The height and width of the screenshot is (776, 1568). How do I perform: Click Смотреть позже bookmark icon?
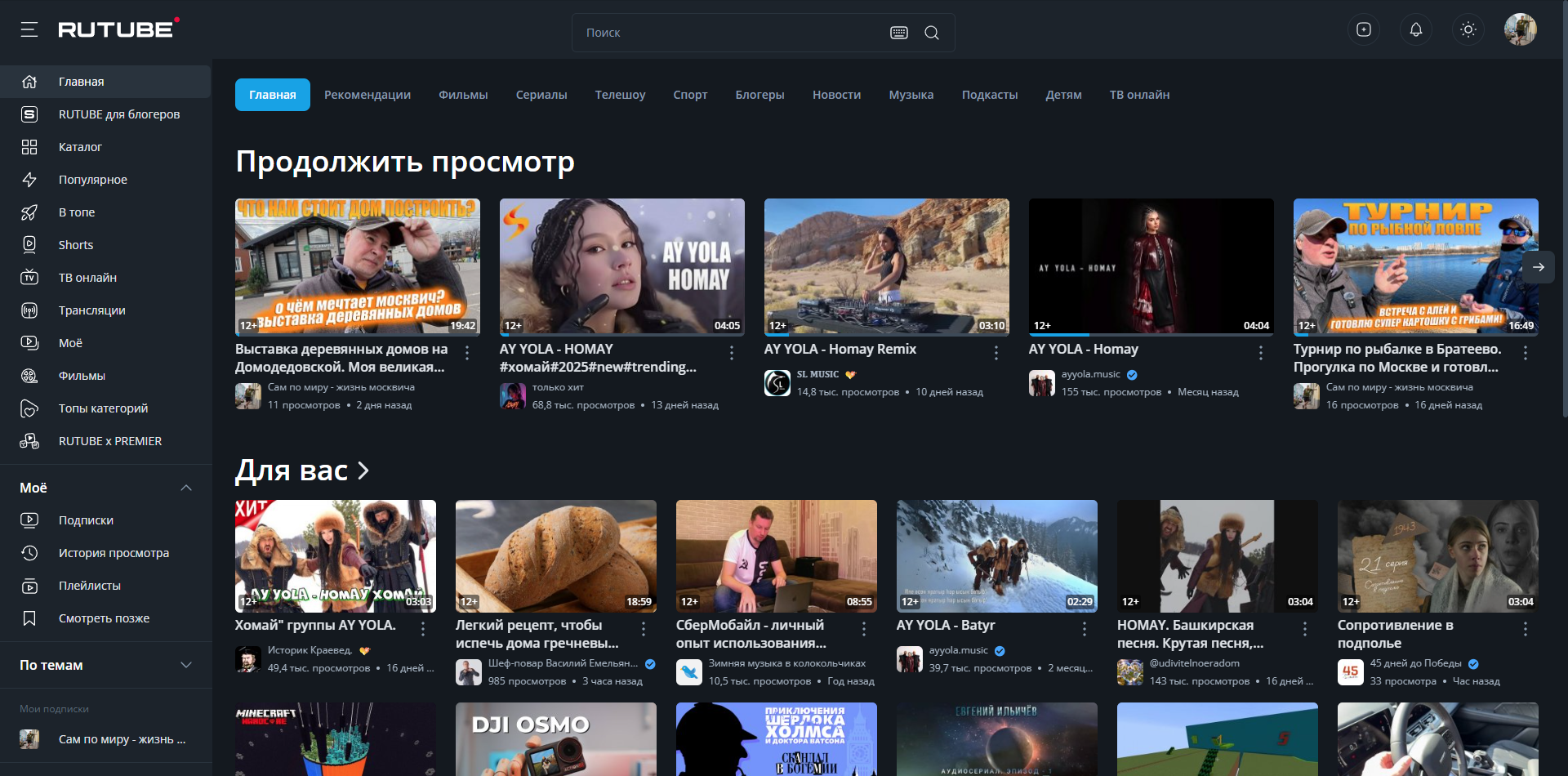pos(29,618)
